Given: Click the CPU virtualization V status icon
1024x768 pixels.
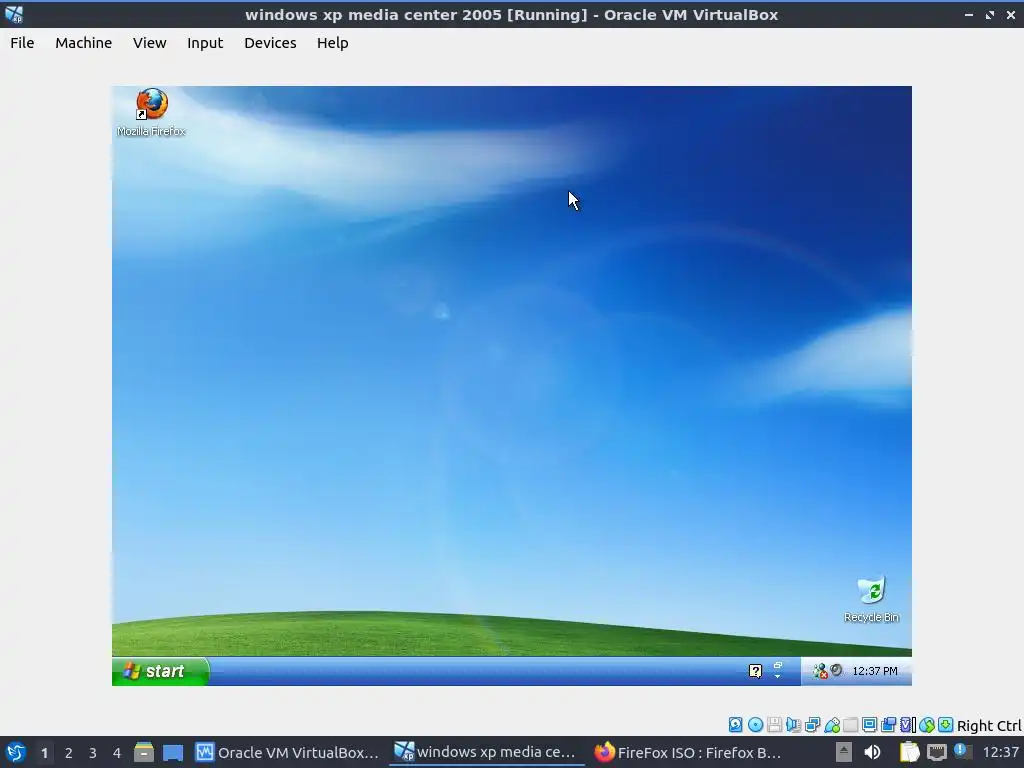Looking at the screenshot, I should pyautogui.click(x=908, y=725).
